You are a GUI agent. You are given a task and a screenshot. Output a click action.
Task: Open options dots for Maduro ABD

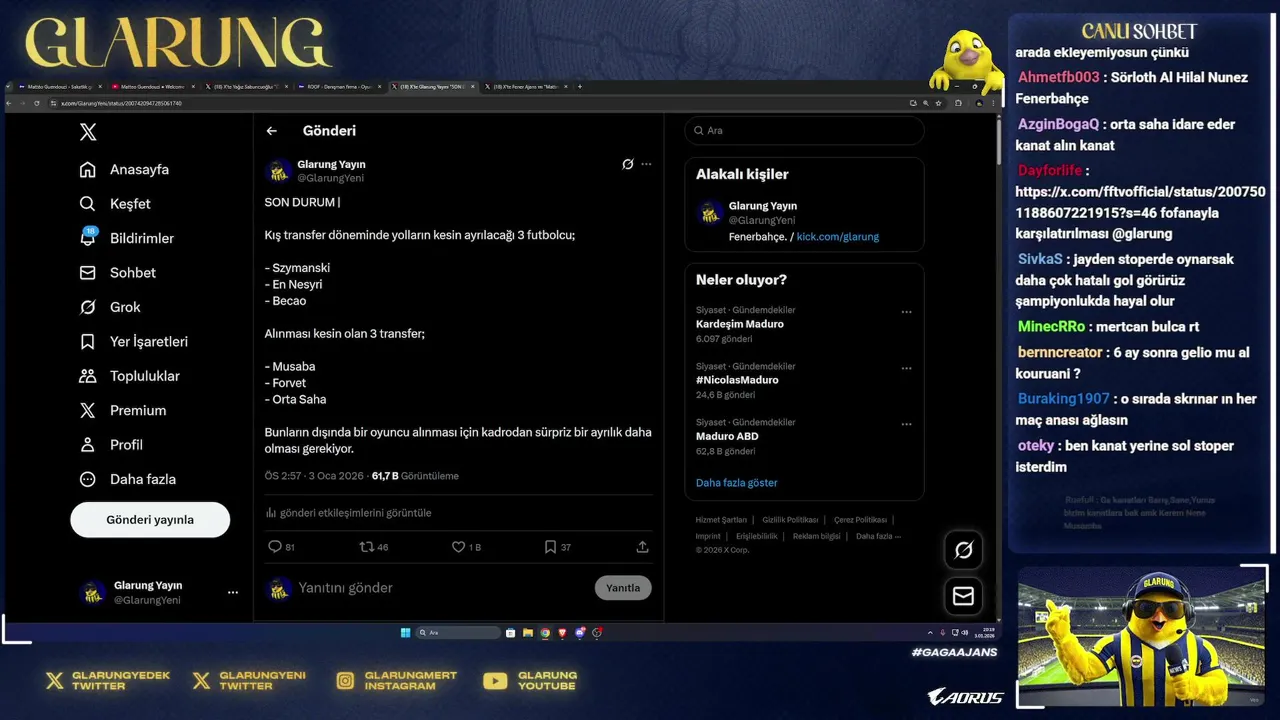(x=906, y=424)
